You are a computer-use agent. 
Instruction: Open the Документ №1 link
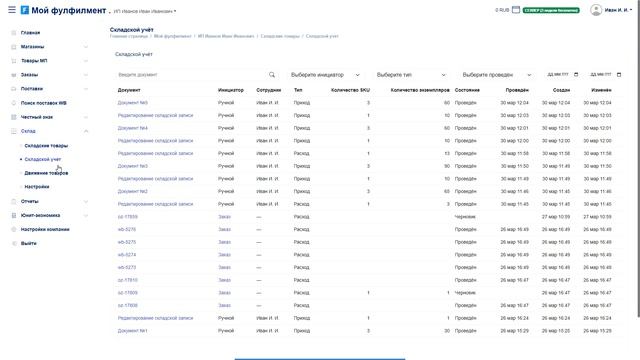pos(133,331)
